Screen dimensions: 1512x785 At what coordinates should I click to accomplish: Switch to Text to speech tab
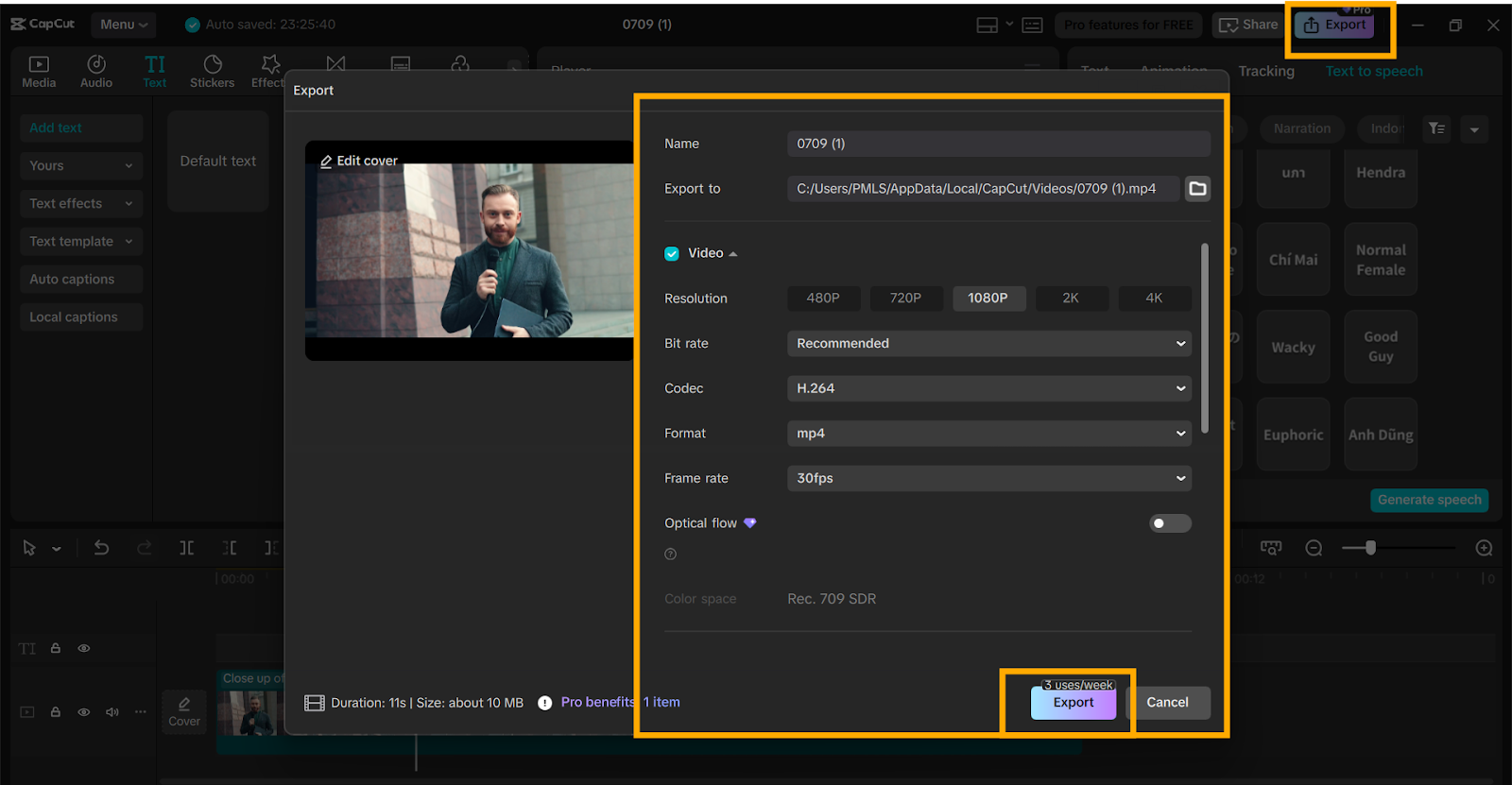tap(1374, 72)
